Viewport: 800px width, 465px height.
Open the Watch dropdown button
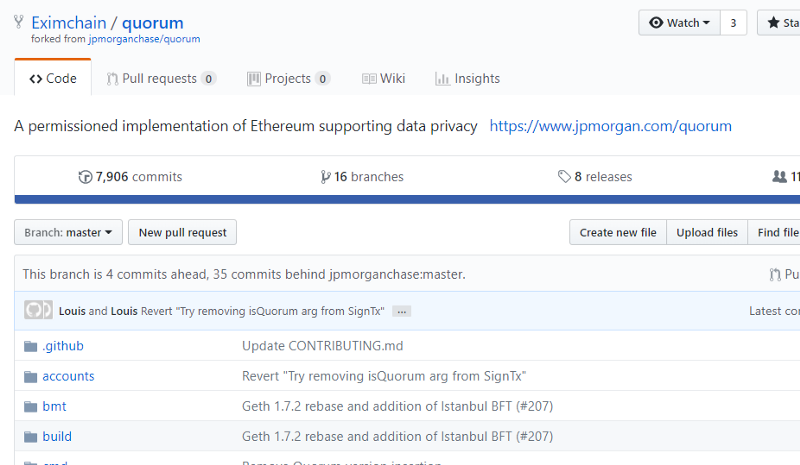pos(679,23)
